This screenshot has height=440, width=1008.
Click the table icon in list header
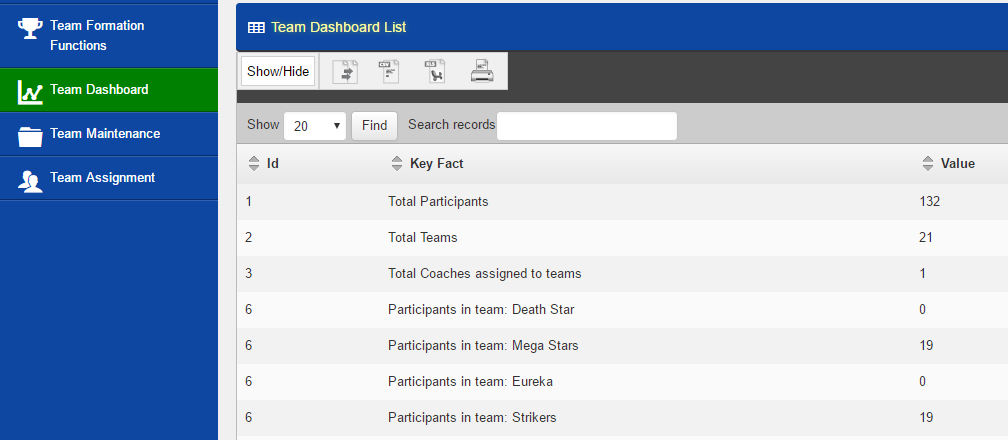point(256,28)
